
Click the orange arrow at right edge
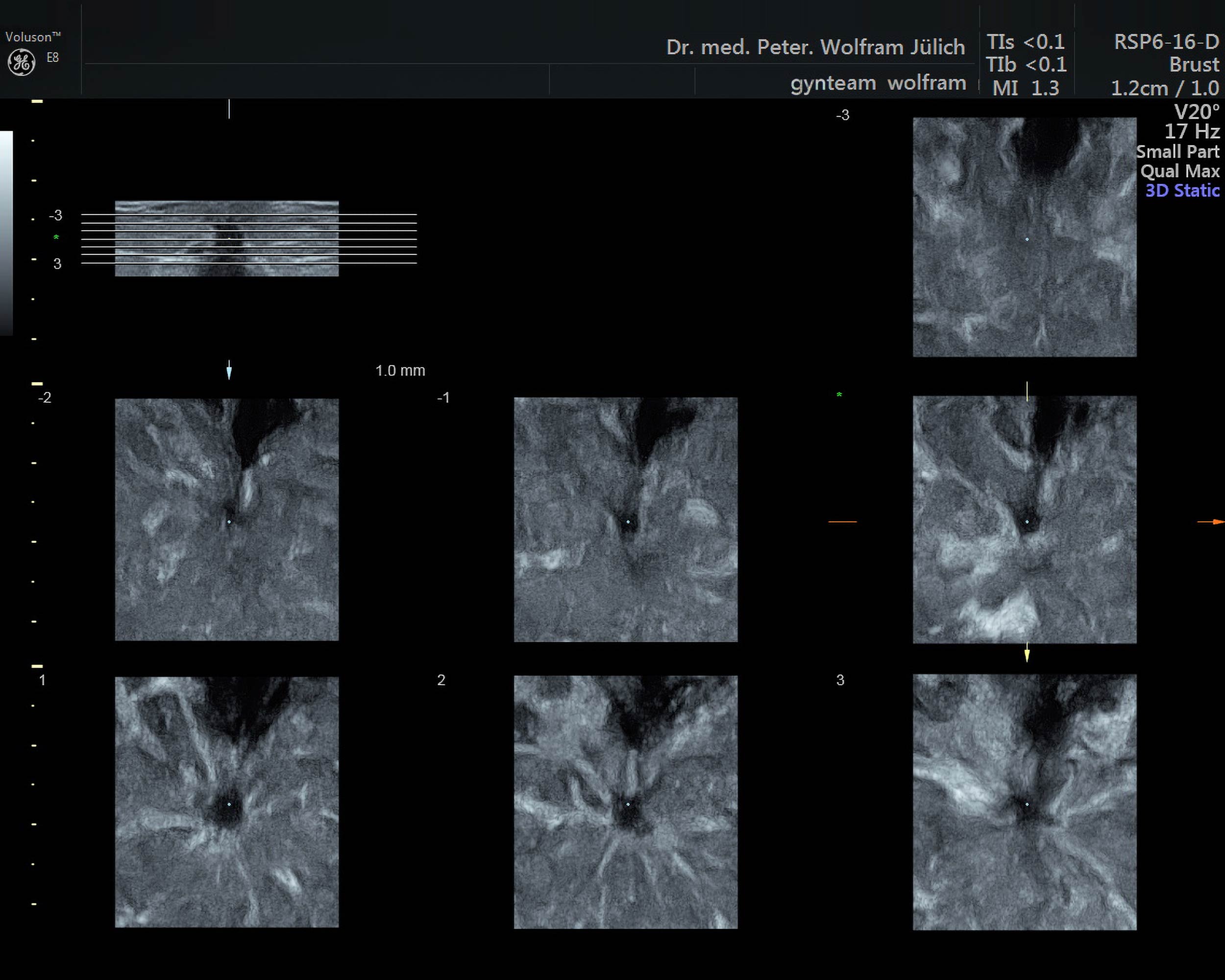pos(1212,521)
